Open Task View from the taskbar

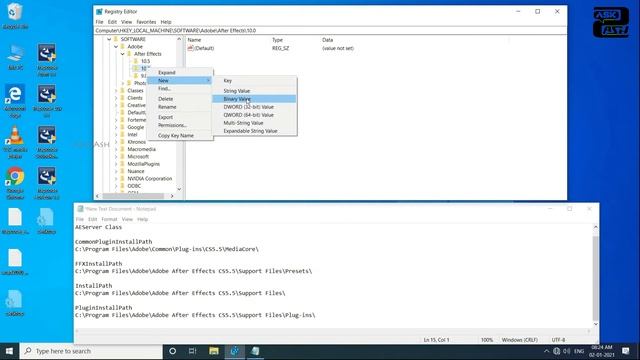(193, 351)
